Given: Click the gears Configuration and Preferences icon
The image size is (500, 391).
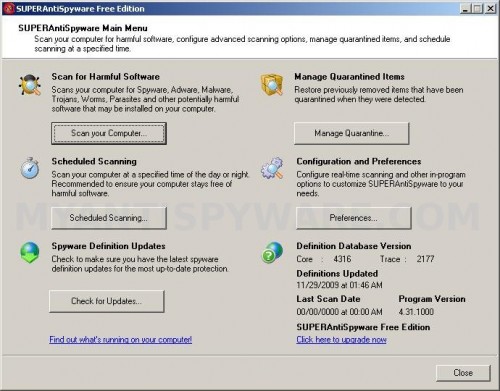Looking at the screenshot, I should click(x=272, y=168).
